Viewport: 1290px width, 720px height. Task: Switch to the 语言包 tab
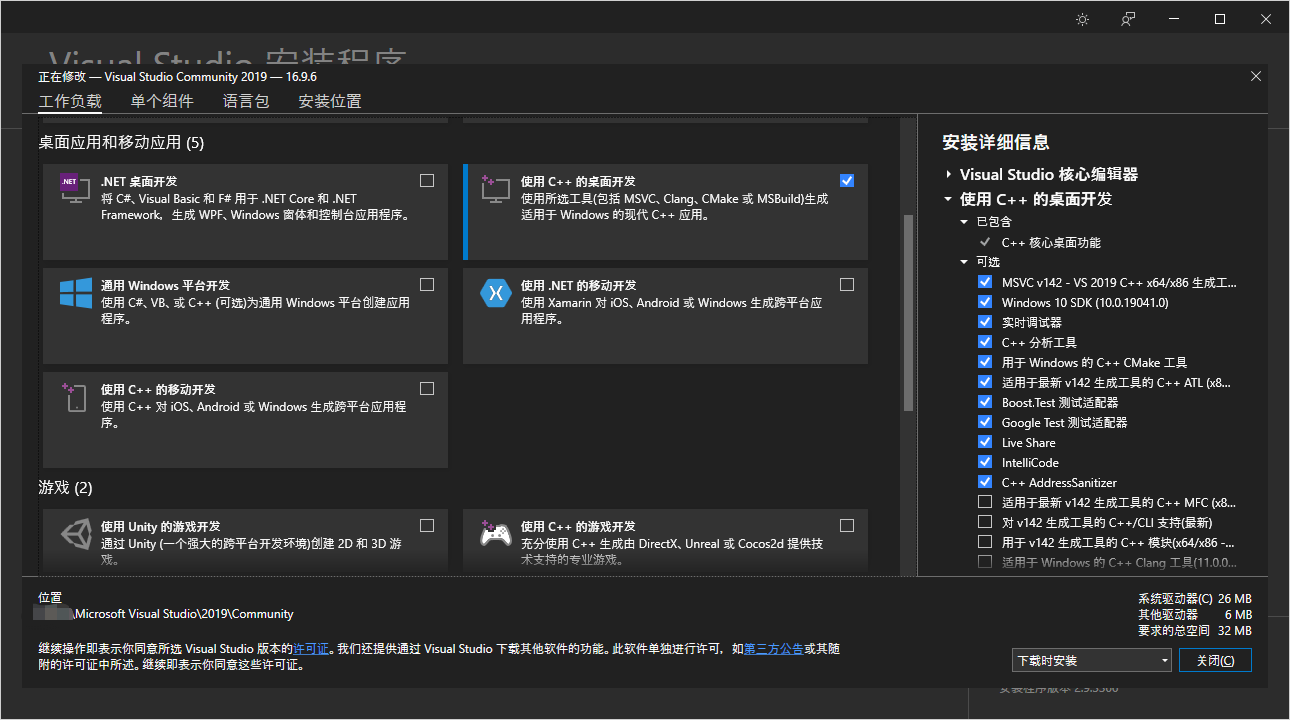click(x=246, y=101)
